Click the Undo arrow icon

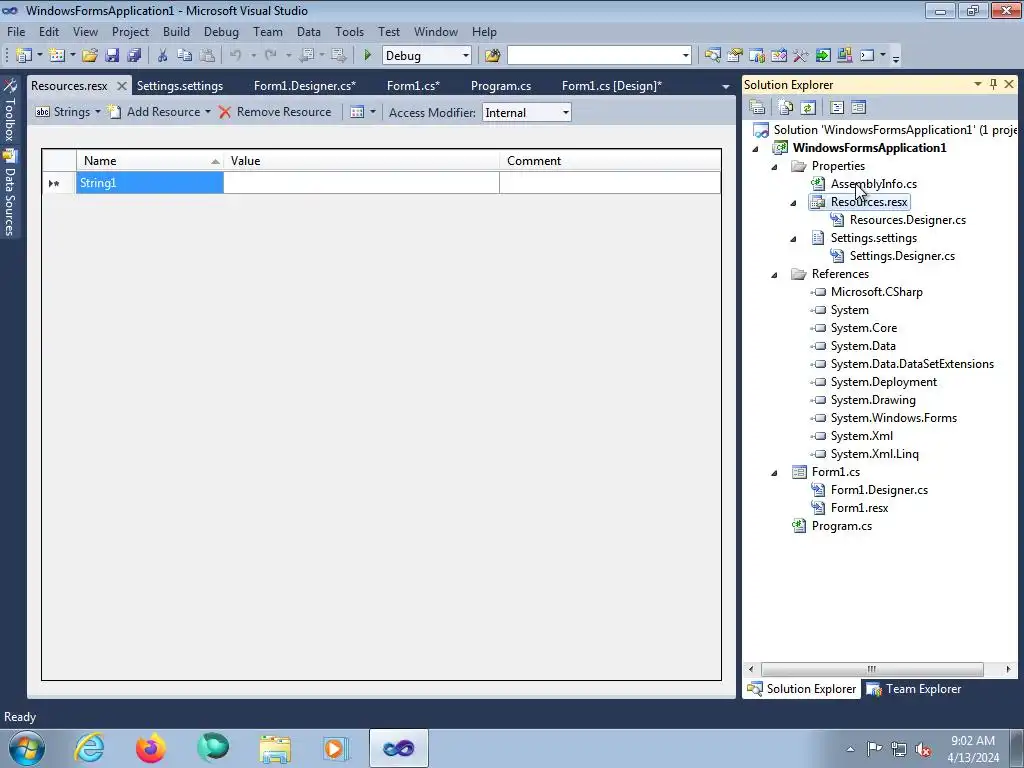click(236, 56)
